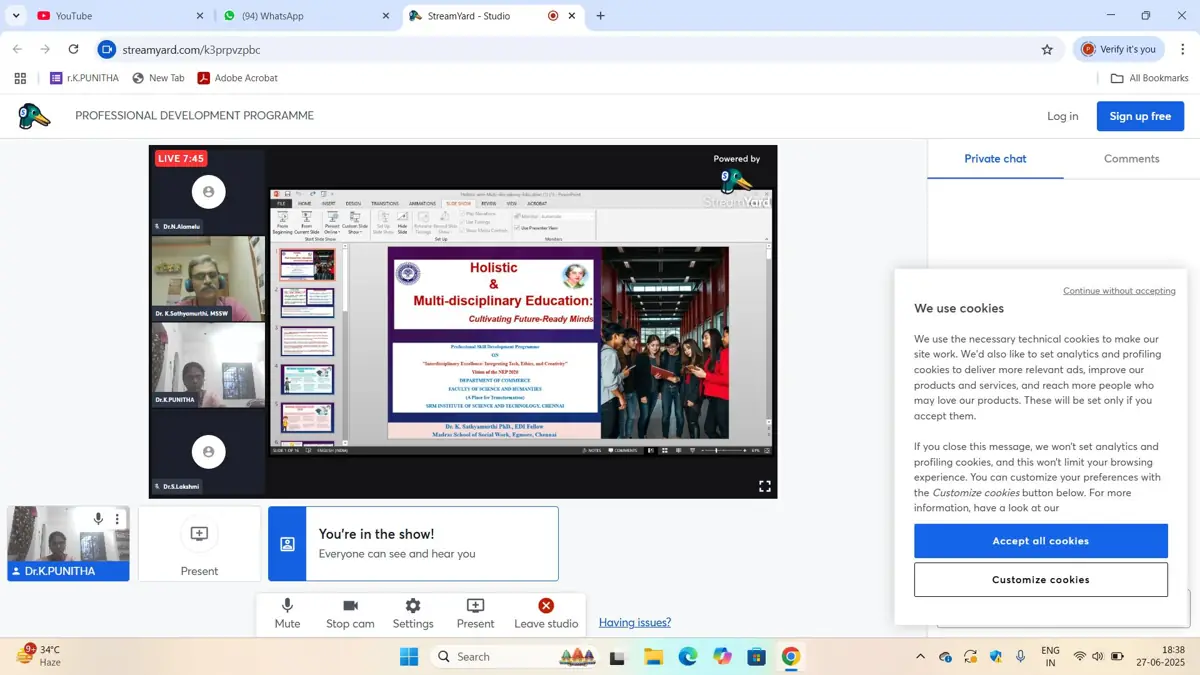This screenshot has width=1200, height=675.
Task: Accept all cookies
Action: click(x=1040, y=541)
